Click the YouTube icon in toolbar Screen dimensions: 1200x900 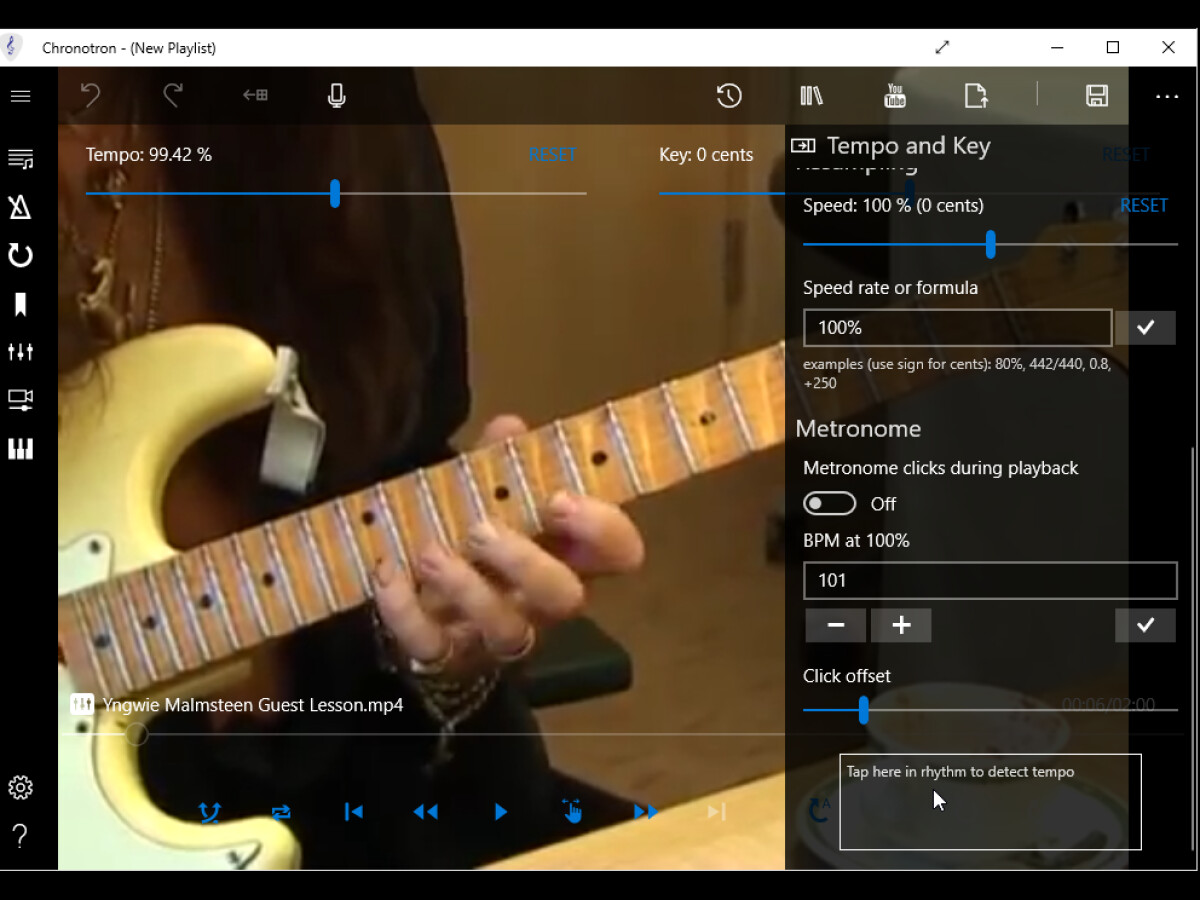tap(895, 96)
